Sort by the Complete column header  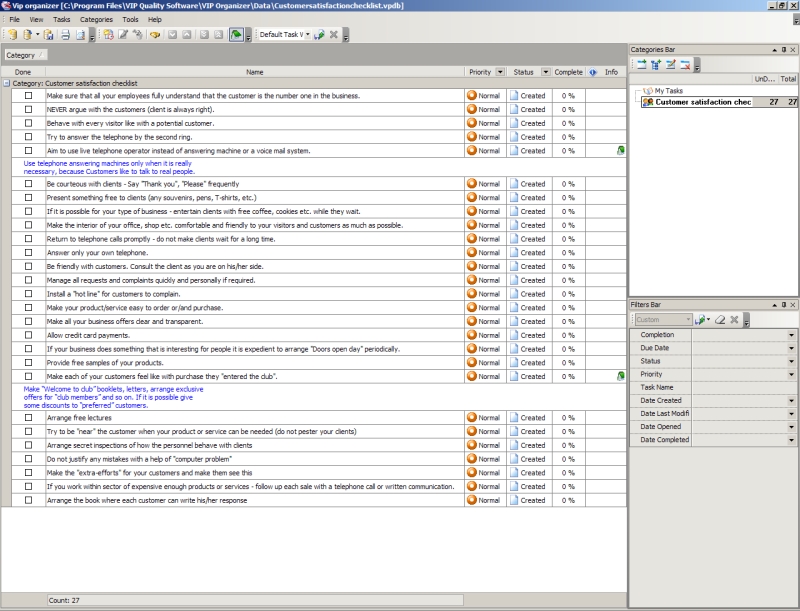[568, 72]
